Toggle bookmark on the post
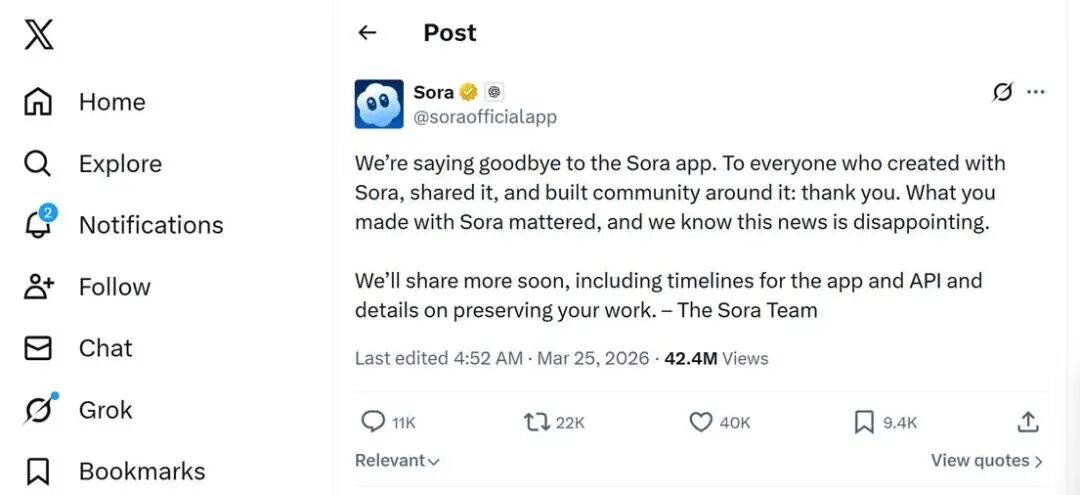The image size is (1080, 495). [864, 423]
